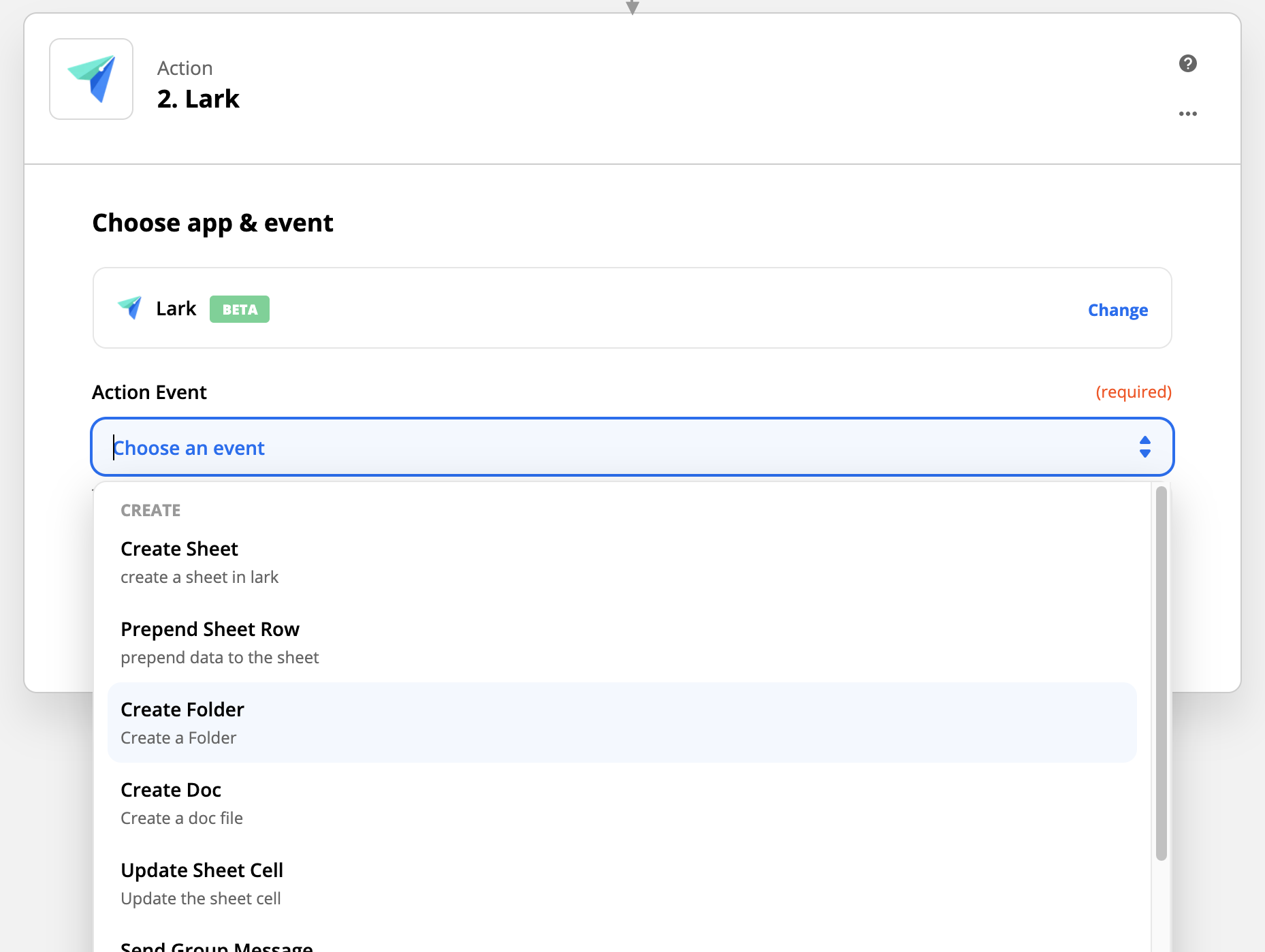The image size is (1265, 952).
Task: Click the Lark paper plane logo in the header
Action: 91,78
